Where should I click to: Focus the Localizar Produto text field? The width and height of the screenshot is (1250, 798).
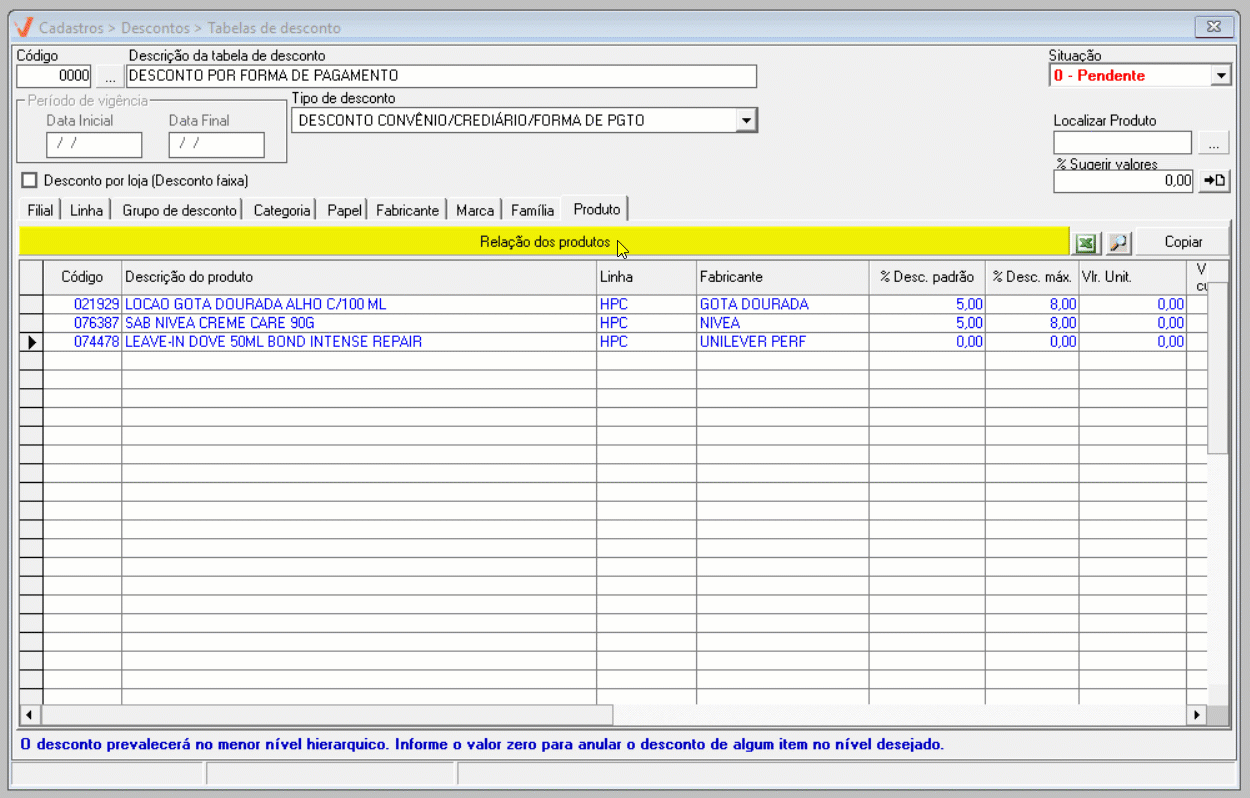pyautogui.click(x=1122, y=144)
